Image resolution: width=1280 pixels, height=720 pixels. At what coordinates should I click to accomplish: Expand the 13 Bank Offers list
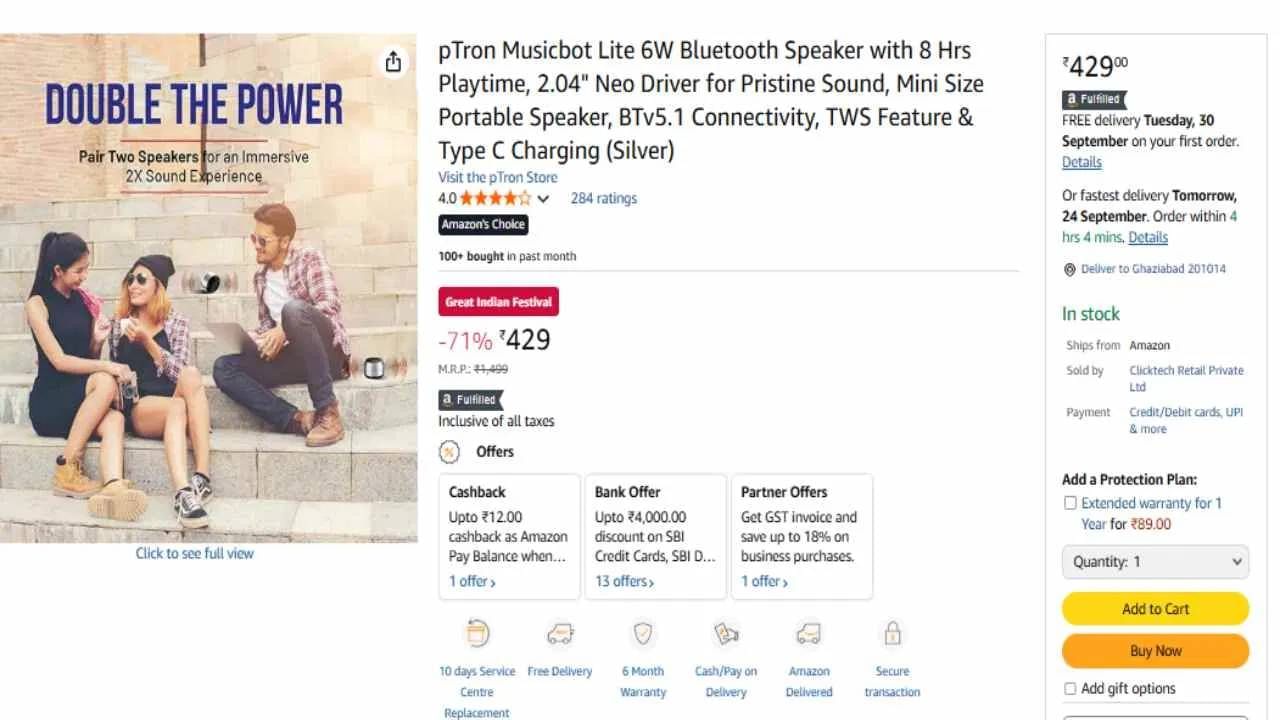coord(622,580)
